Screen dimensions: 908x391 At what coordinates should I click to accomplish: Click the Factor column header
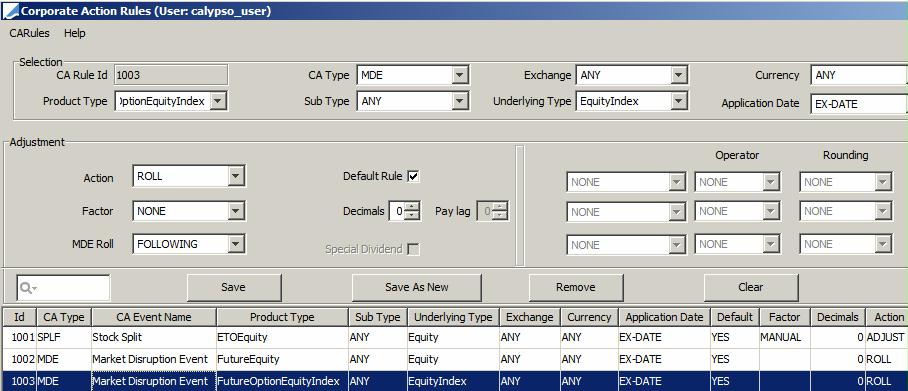coord(784,317)
